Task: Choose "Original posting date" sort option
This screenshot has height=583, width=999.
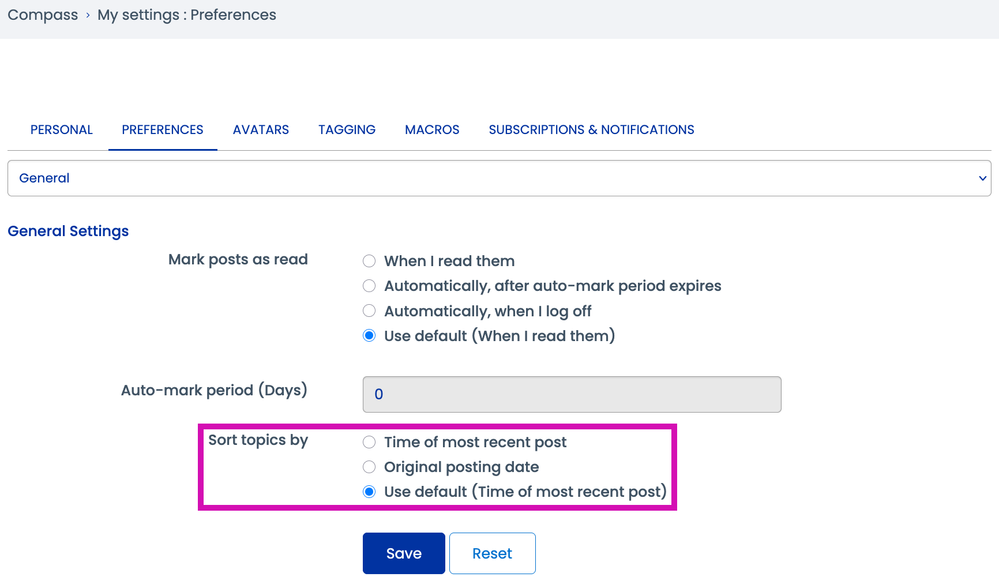Action: [369, 467]
